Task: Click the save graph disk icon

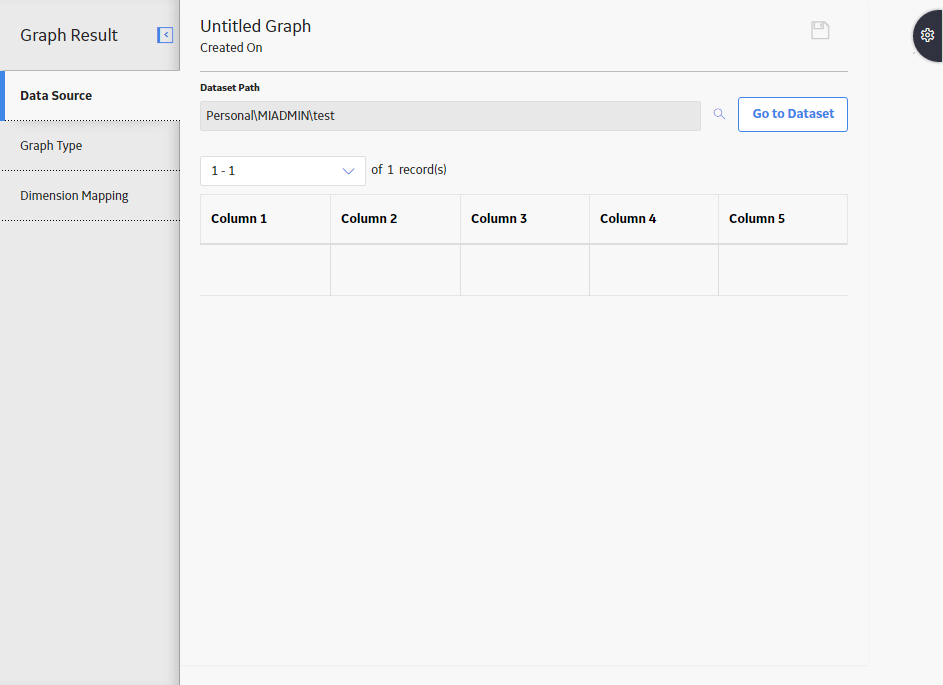Action: click(x=820, y=30)
